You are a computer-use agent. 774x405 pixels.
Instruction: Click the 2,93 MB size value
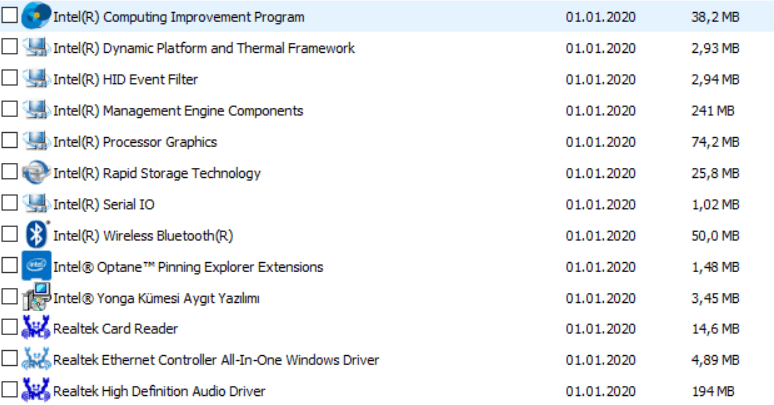pos(715,48)
